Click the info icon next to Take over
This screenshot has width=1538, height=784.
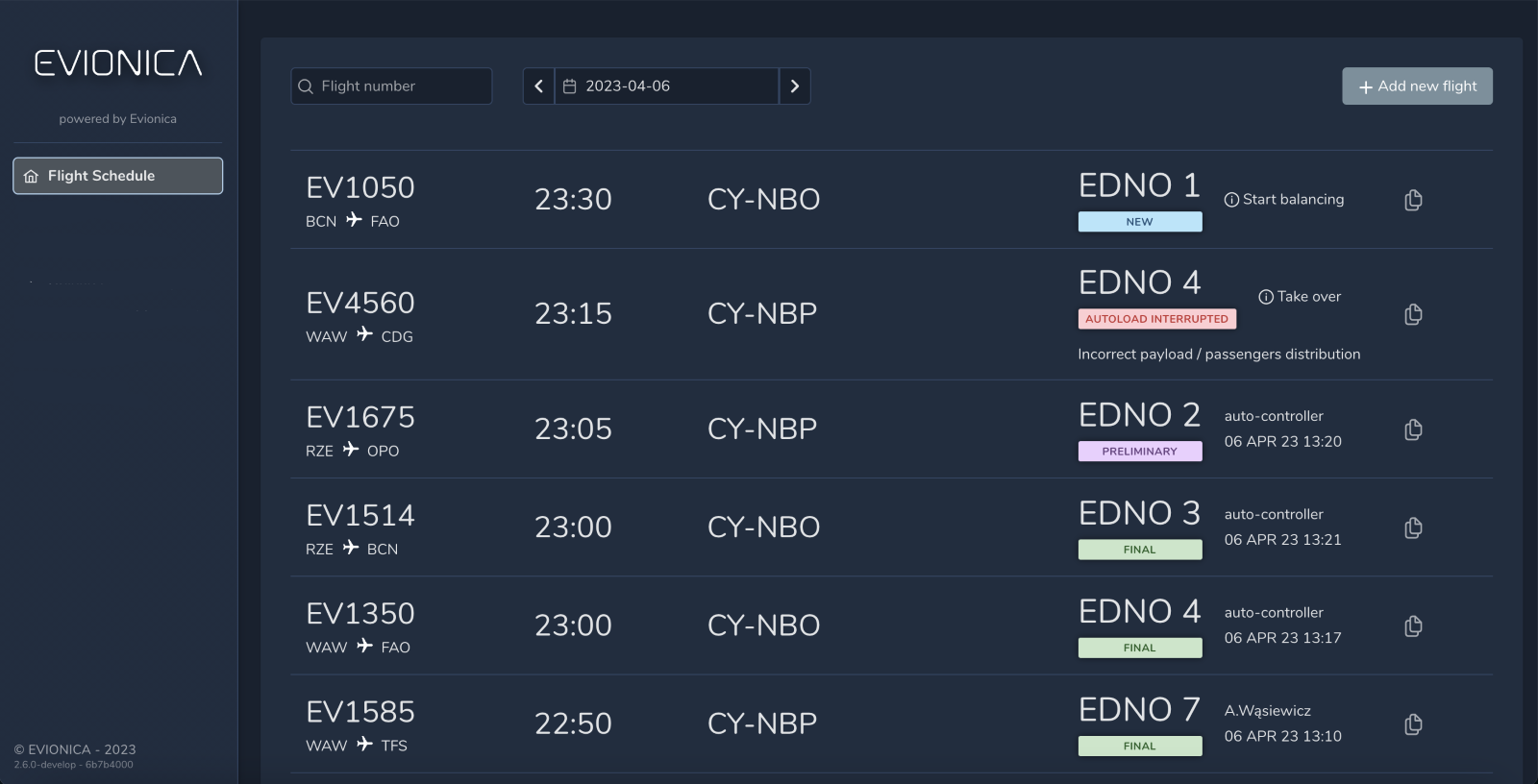coord(1266,297)
